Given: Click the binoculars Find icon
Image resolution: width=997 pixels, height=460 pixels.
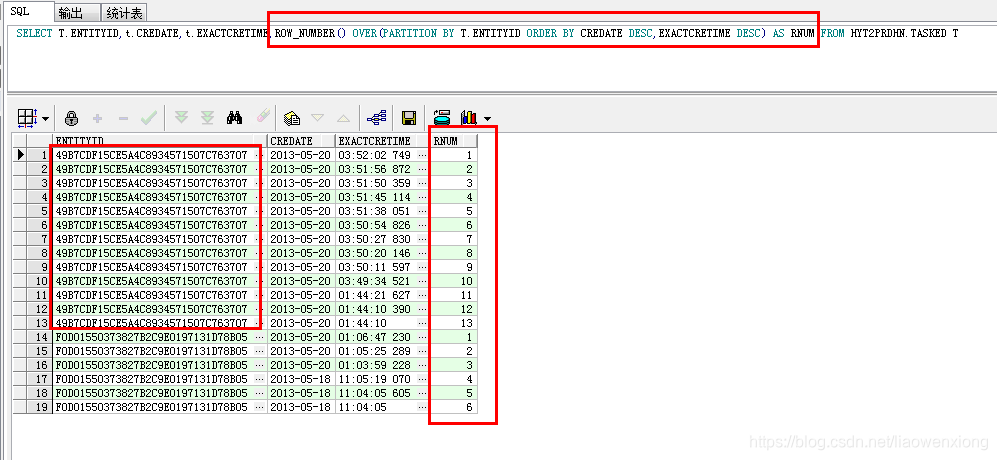Looking at the screenshot, I should tap(235, 118).
